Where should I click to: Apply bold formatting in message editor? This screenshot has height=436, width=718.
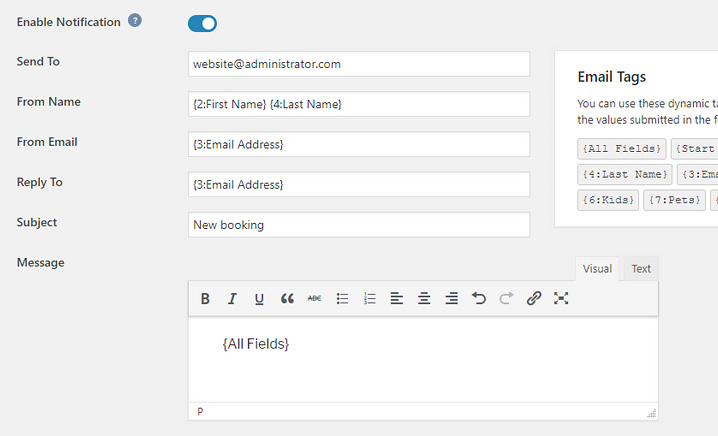click(205, 298)
